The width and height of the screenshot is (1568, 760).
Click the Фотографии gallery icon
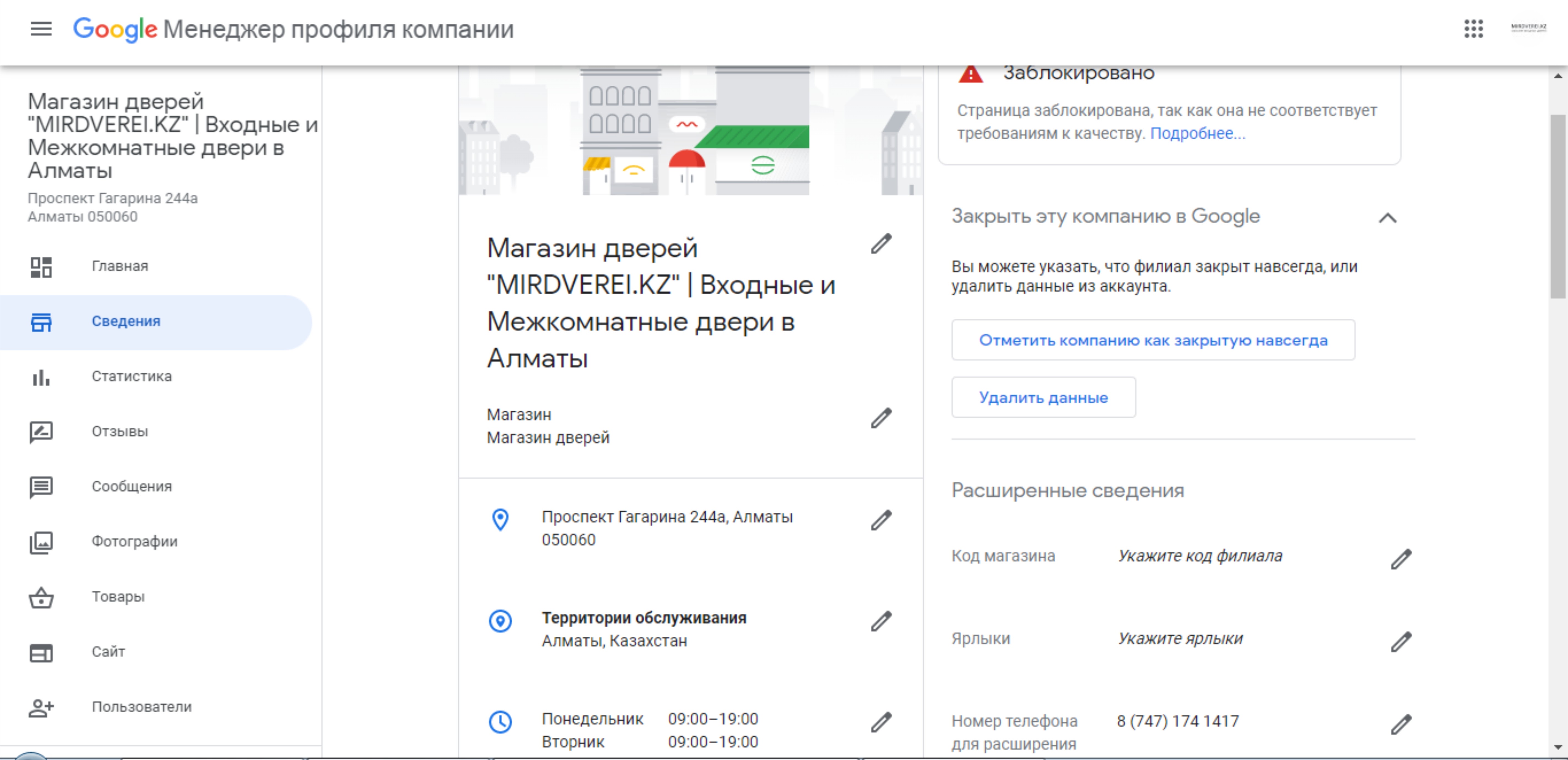tap(41, 542)
